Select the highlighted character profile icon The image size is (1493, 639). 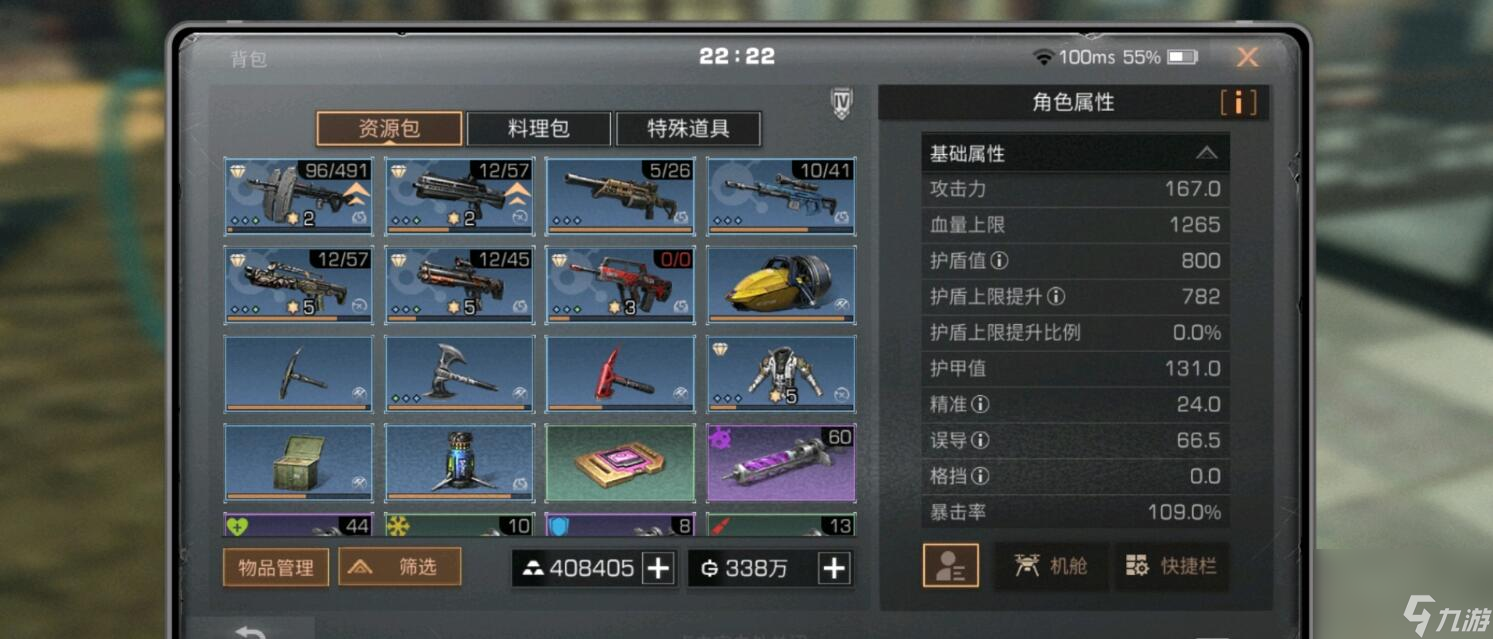[950, 566]
